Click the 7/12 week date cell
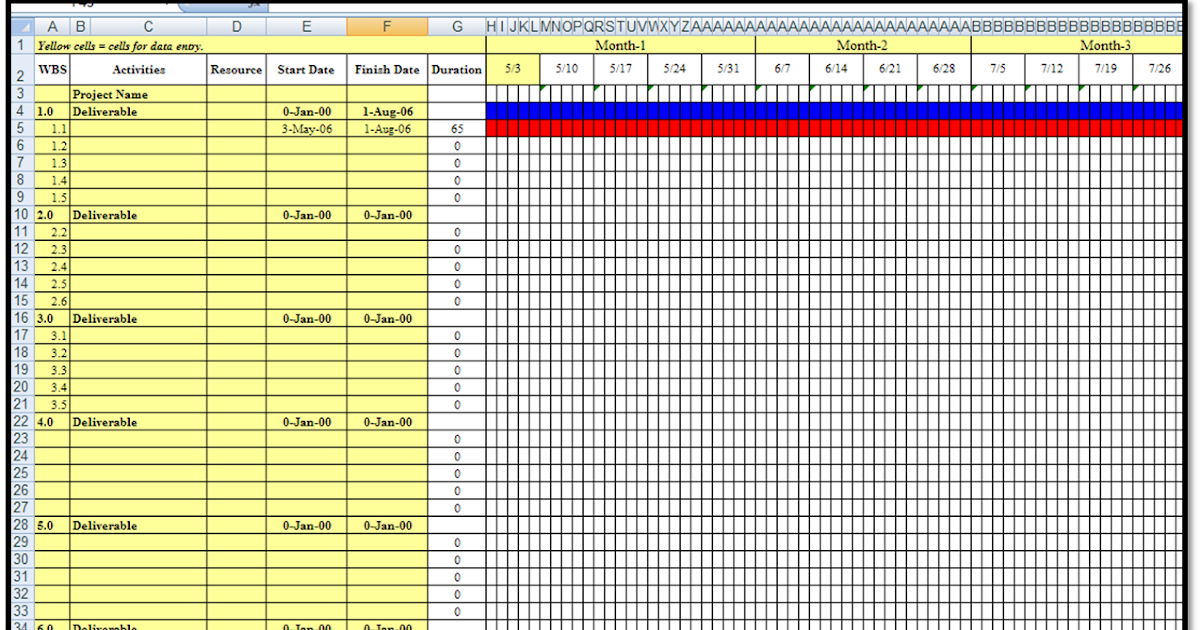 pyautogui.click(x=1052, y=69)
